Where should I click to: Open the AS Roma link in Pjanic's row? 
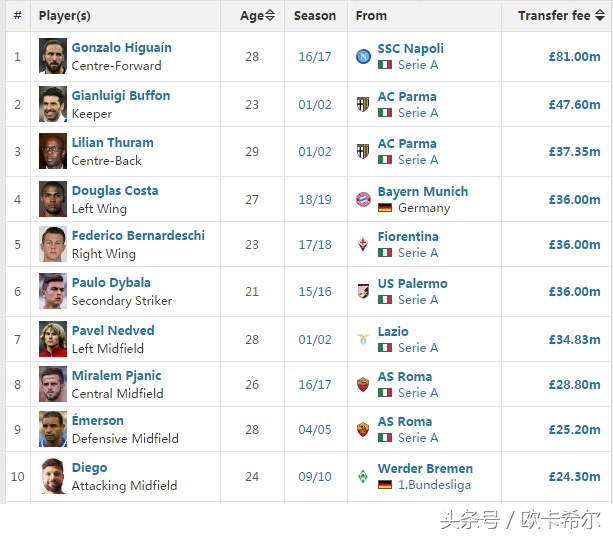coord(405,377)
